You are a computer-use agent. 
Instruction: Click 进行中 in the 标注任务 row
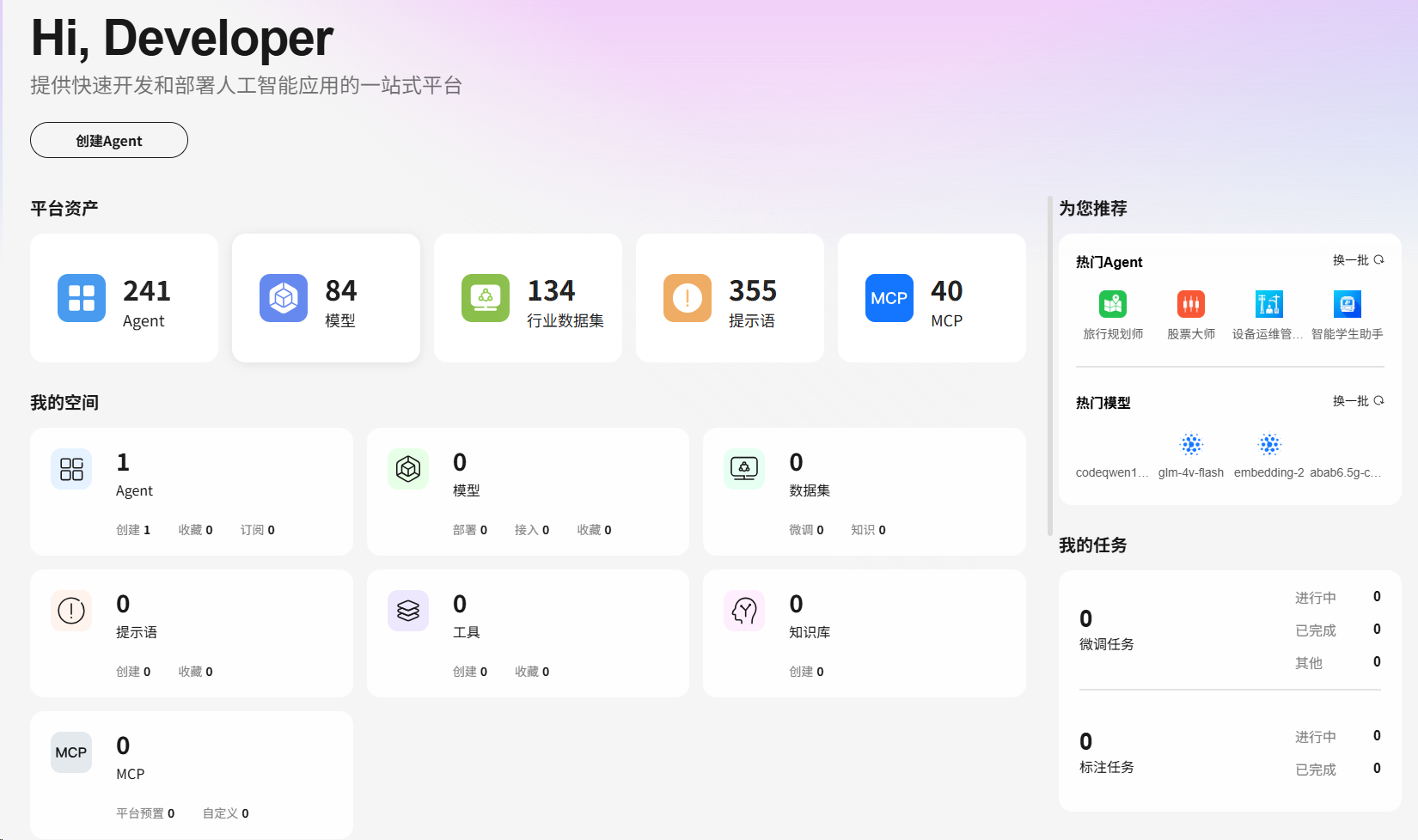tap(1316, 737)
